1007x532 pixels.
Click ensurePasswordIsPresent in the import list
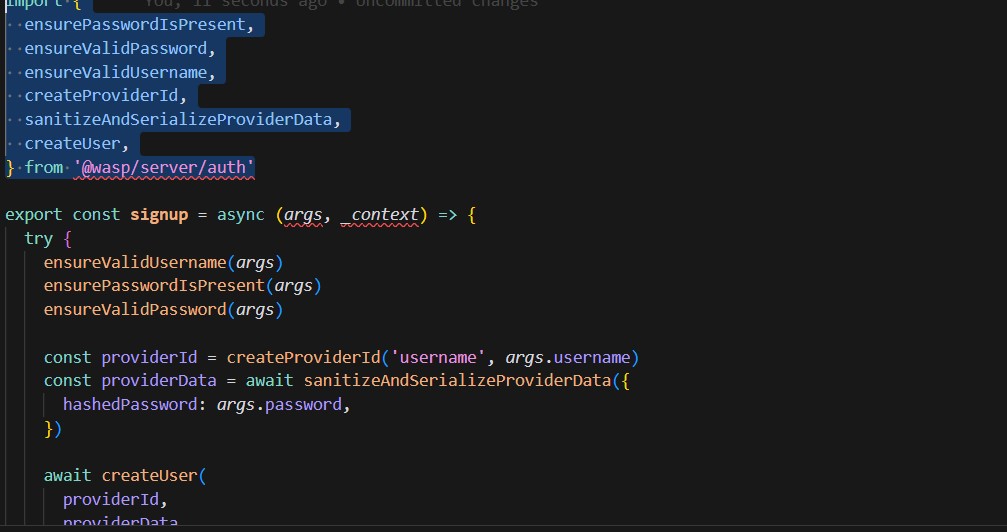tap(135, 24)
